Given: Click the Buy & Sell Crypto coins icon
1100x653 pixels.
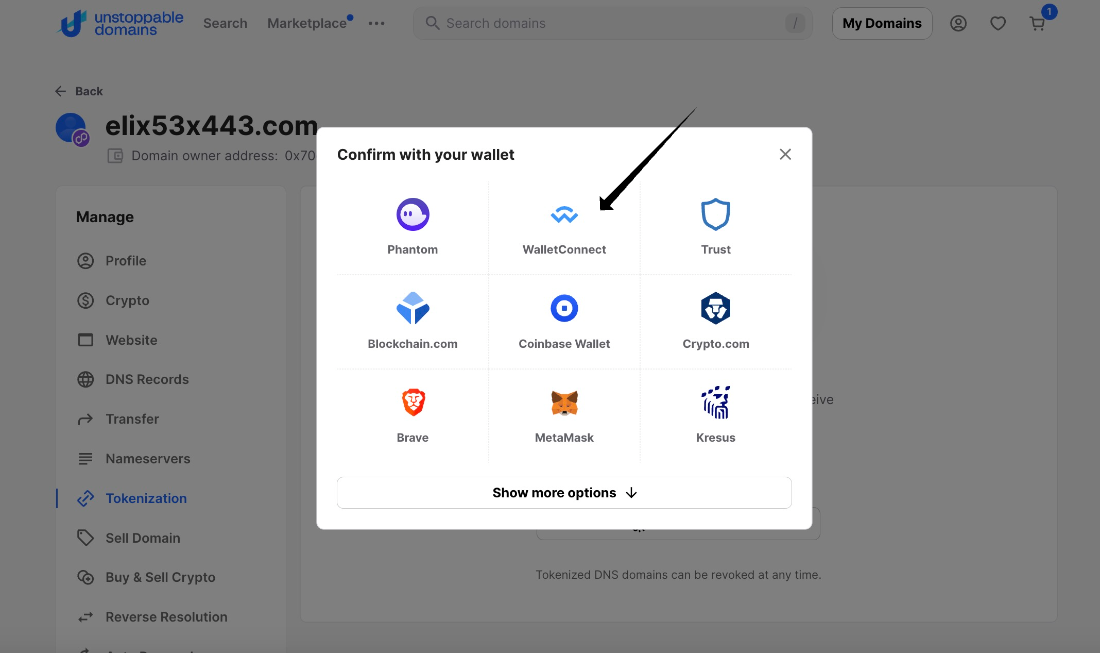Looking at the screenshot, I should tap(86, 577).
